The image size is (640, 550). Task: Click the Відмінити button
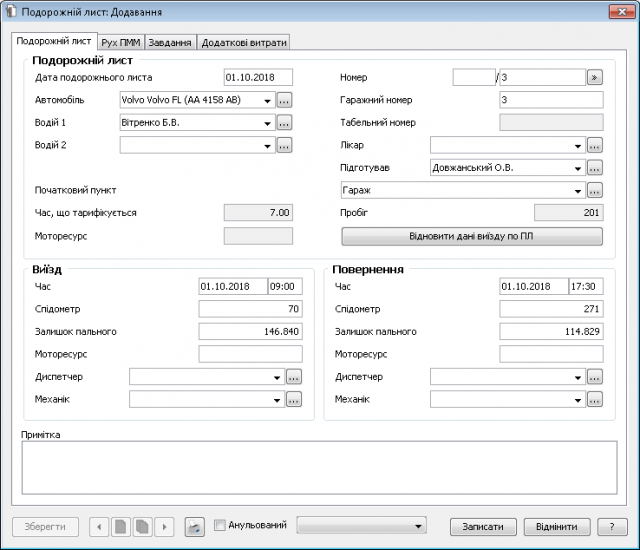pos(556,526)
